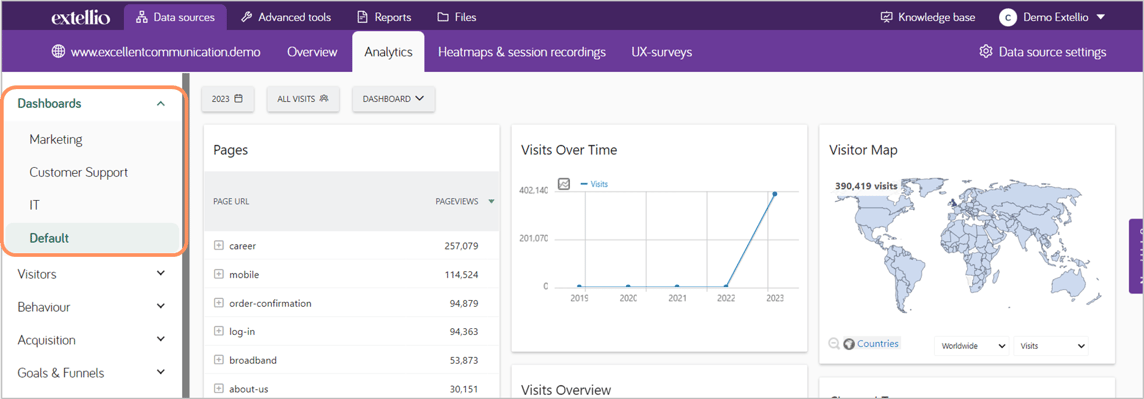This screenshot has width=1144, height=399.
Task: Click the 2023 date picker button
Action: click(227, 99)
